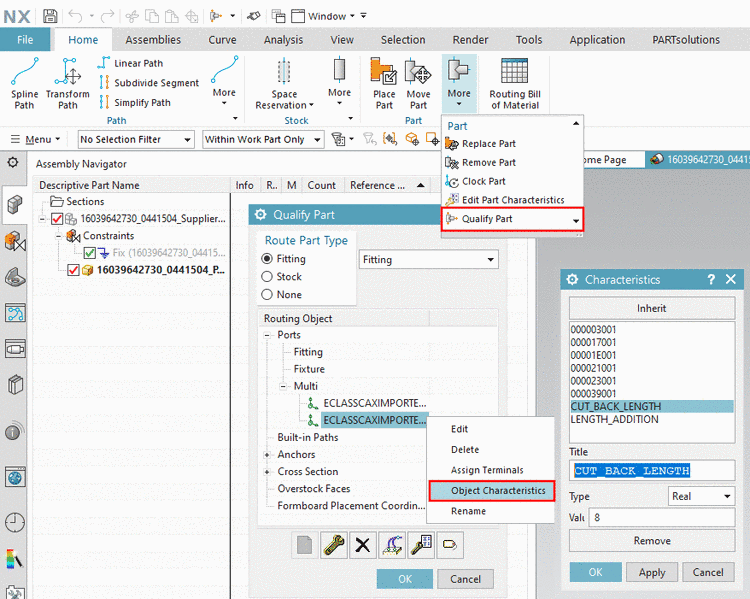This screenshot has width=750, height=599.
Task: Click the Value field containing 8
Action: [x=662, y=517]
